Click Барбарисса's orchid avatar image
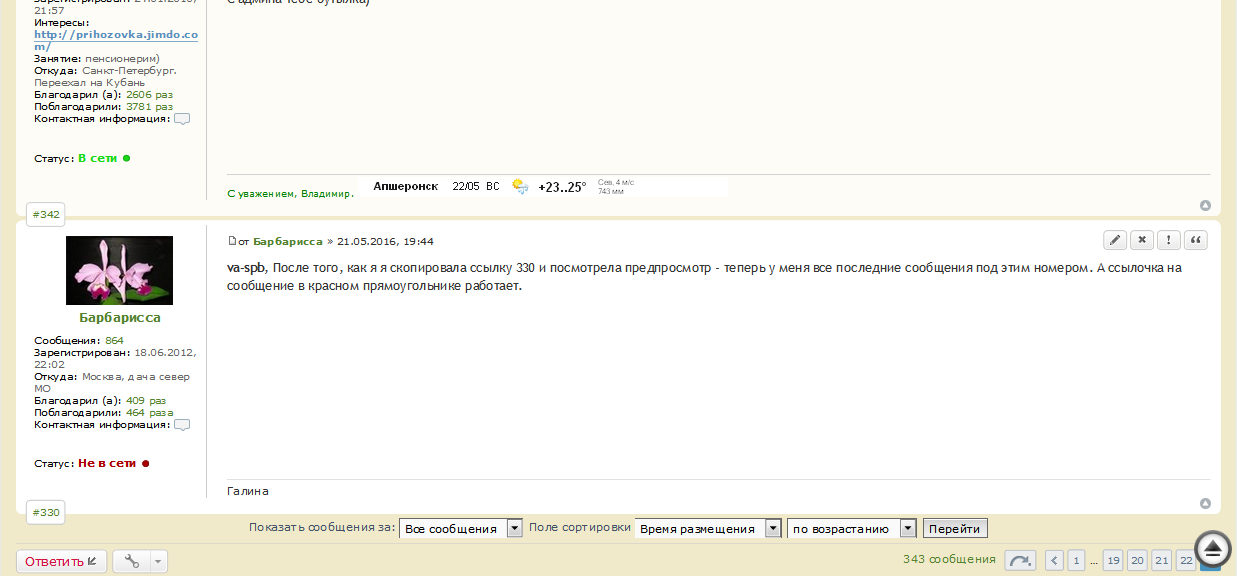Viewport: 1237px width, 576px height. [119, 270]
